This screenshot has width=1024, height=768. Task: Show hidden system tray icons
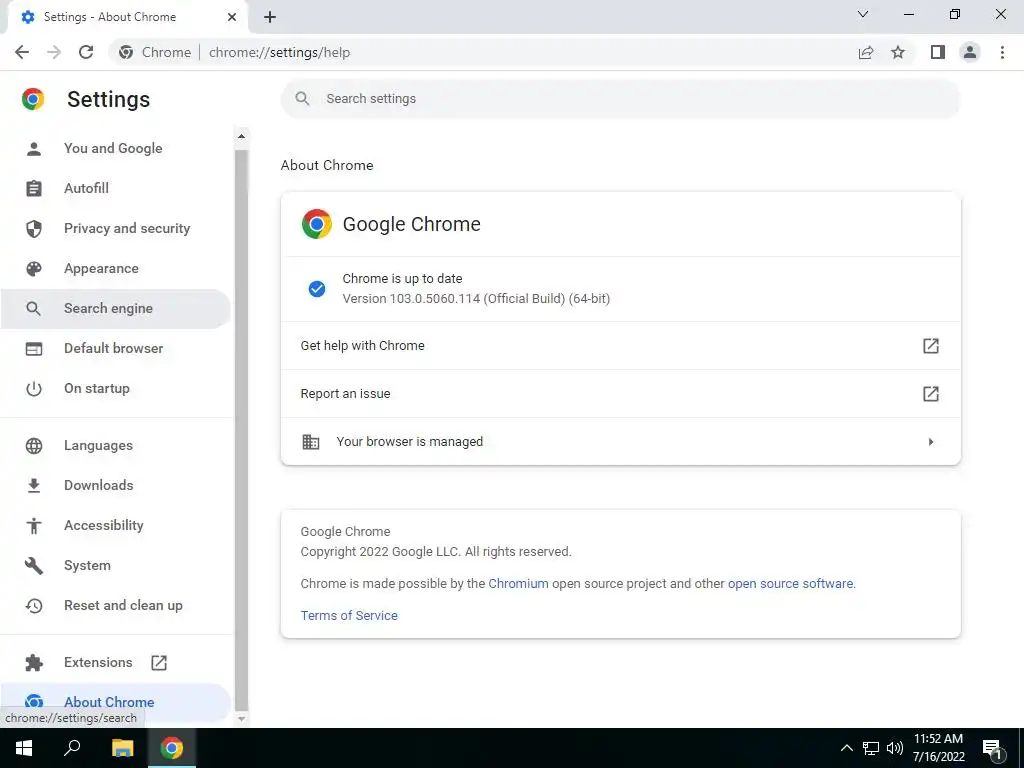(846, 748)
